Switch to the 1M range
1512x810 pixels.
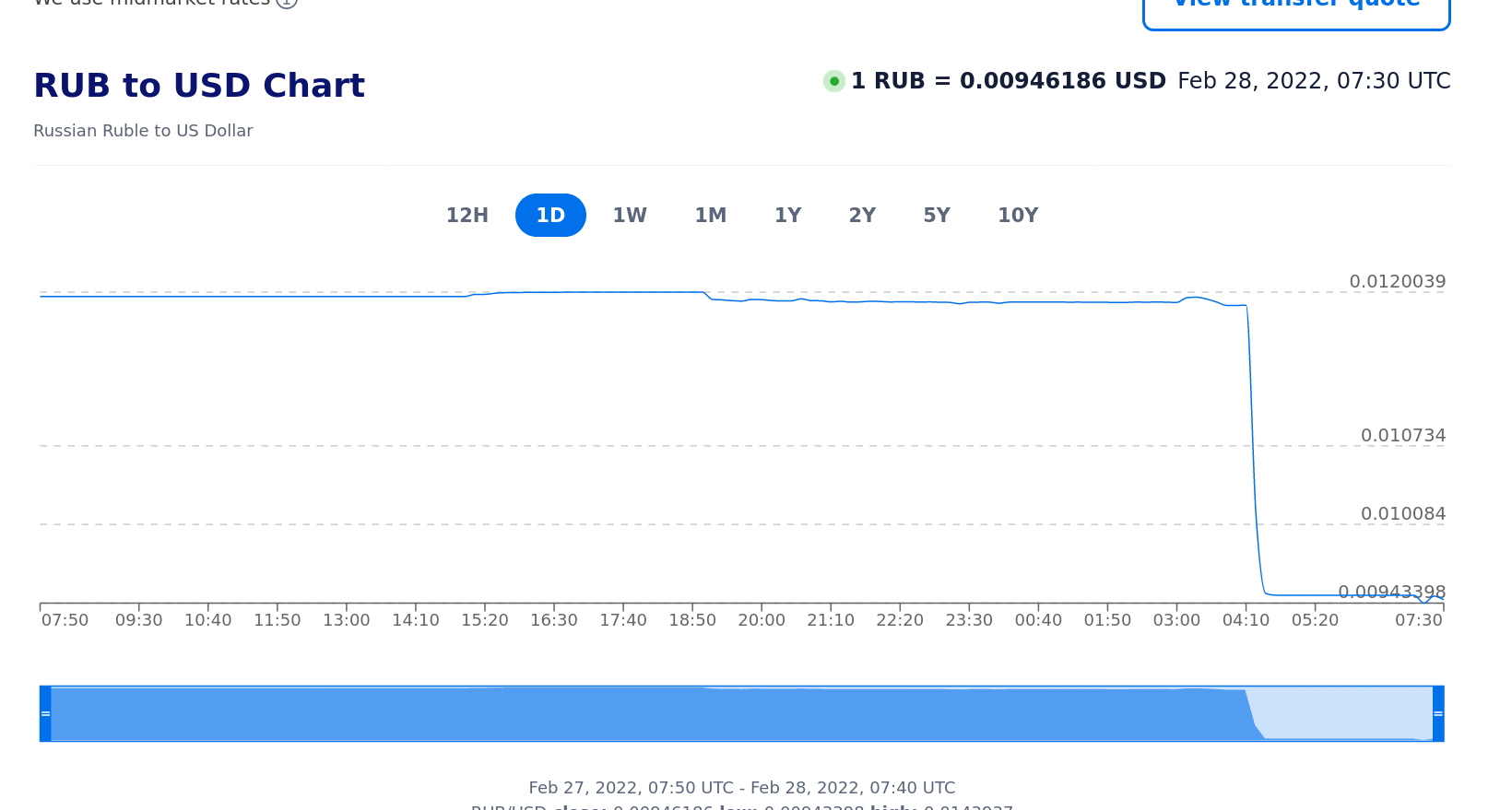point(710,216)
